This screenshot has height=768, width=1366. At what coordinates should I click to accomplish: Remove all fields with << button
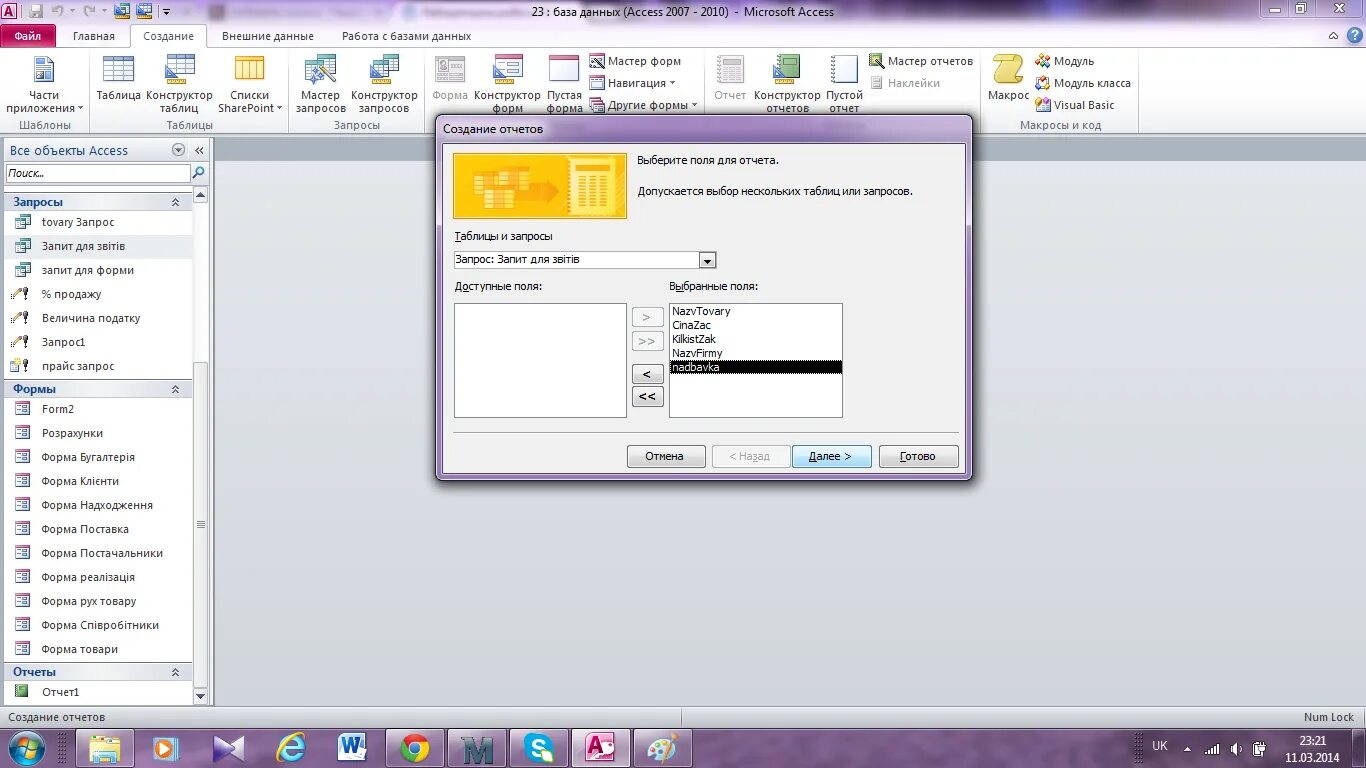pos(647,397)
